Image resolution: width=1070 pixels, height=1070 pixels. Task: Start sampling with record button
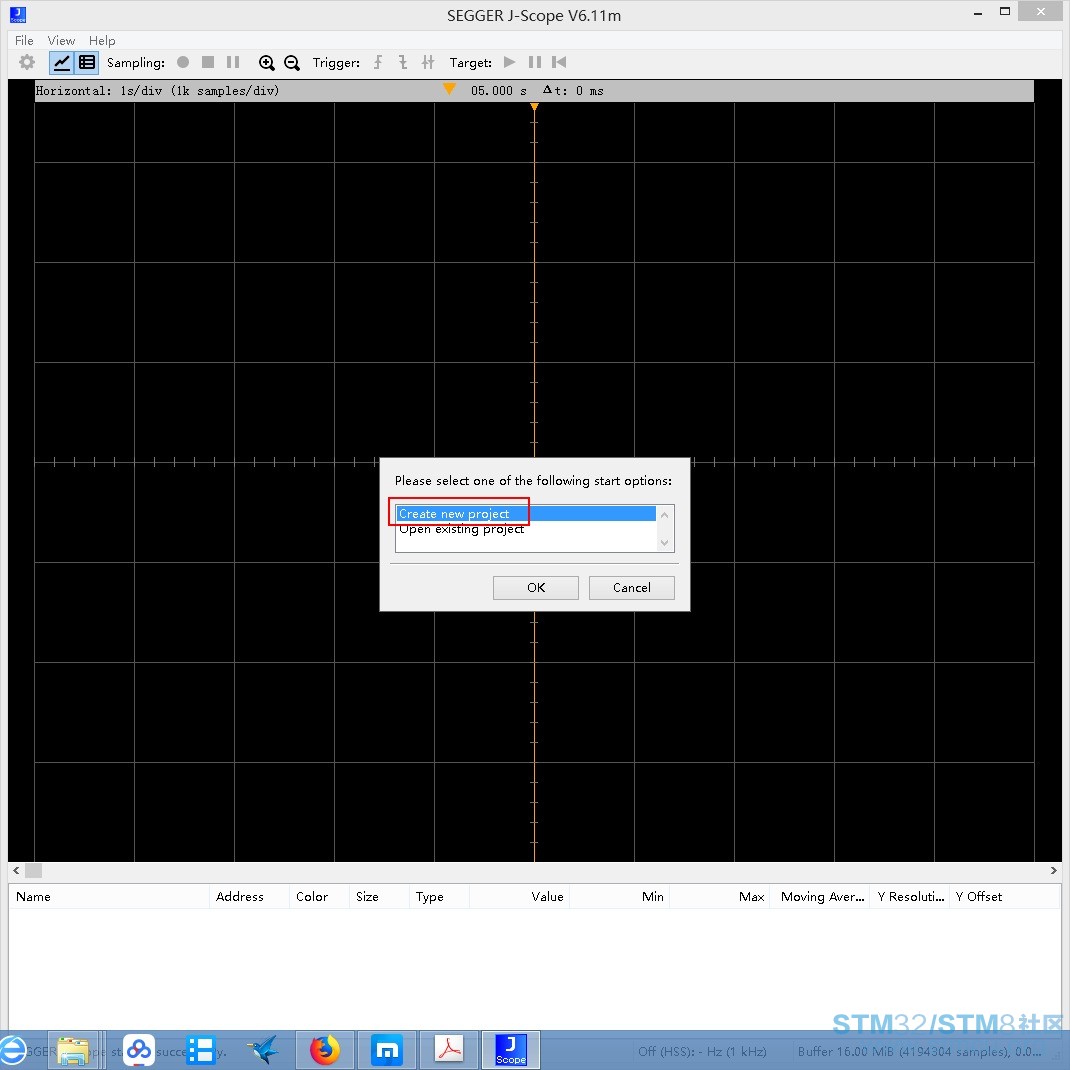[x=183, y=62]
